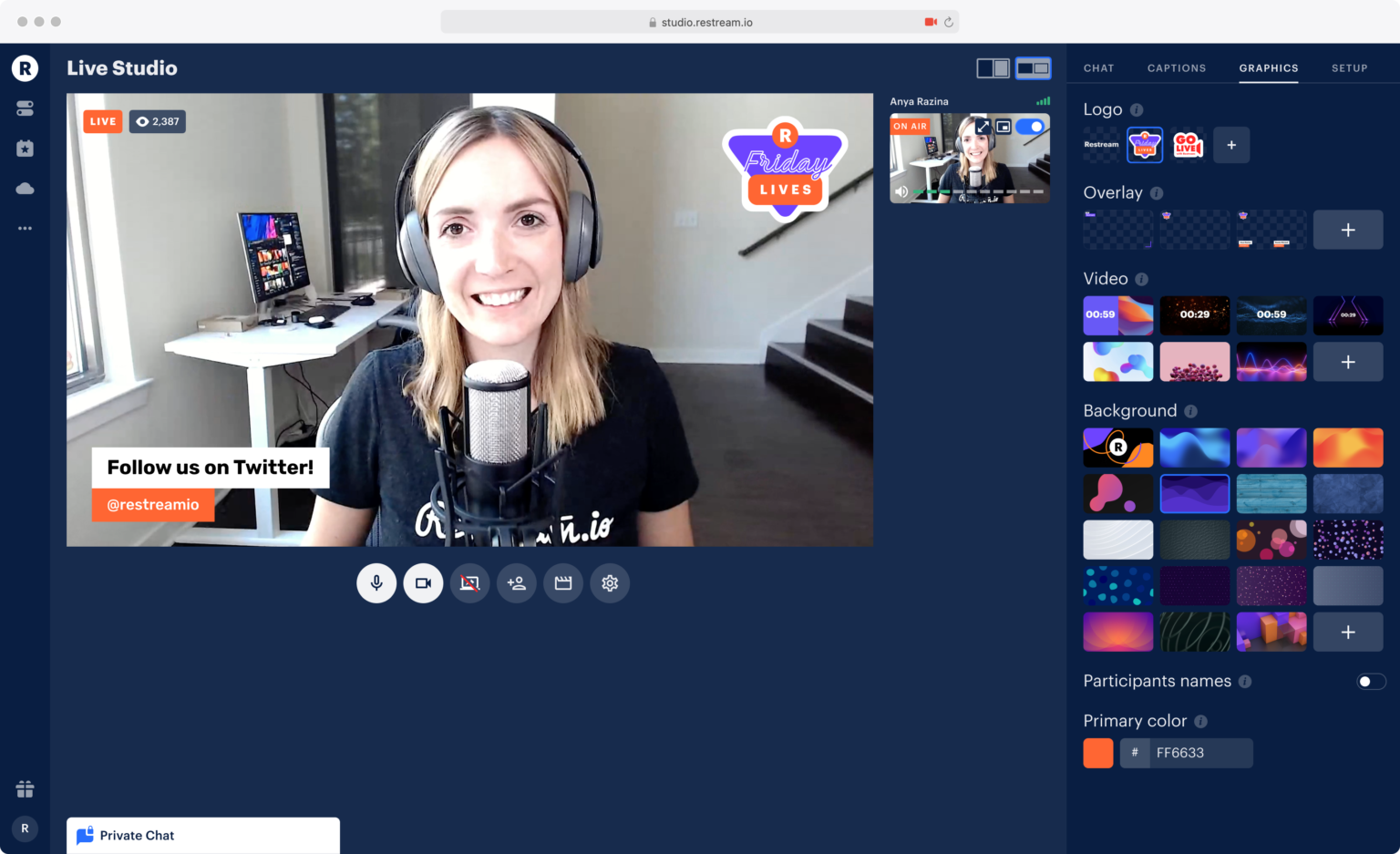Enable Participants names display
The width and height of the screenshot is (1400, 854).
coord(1368,681)
